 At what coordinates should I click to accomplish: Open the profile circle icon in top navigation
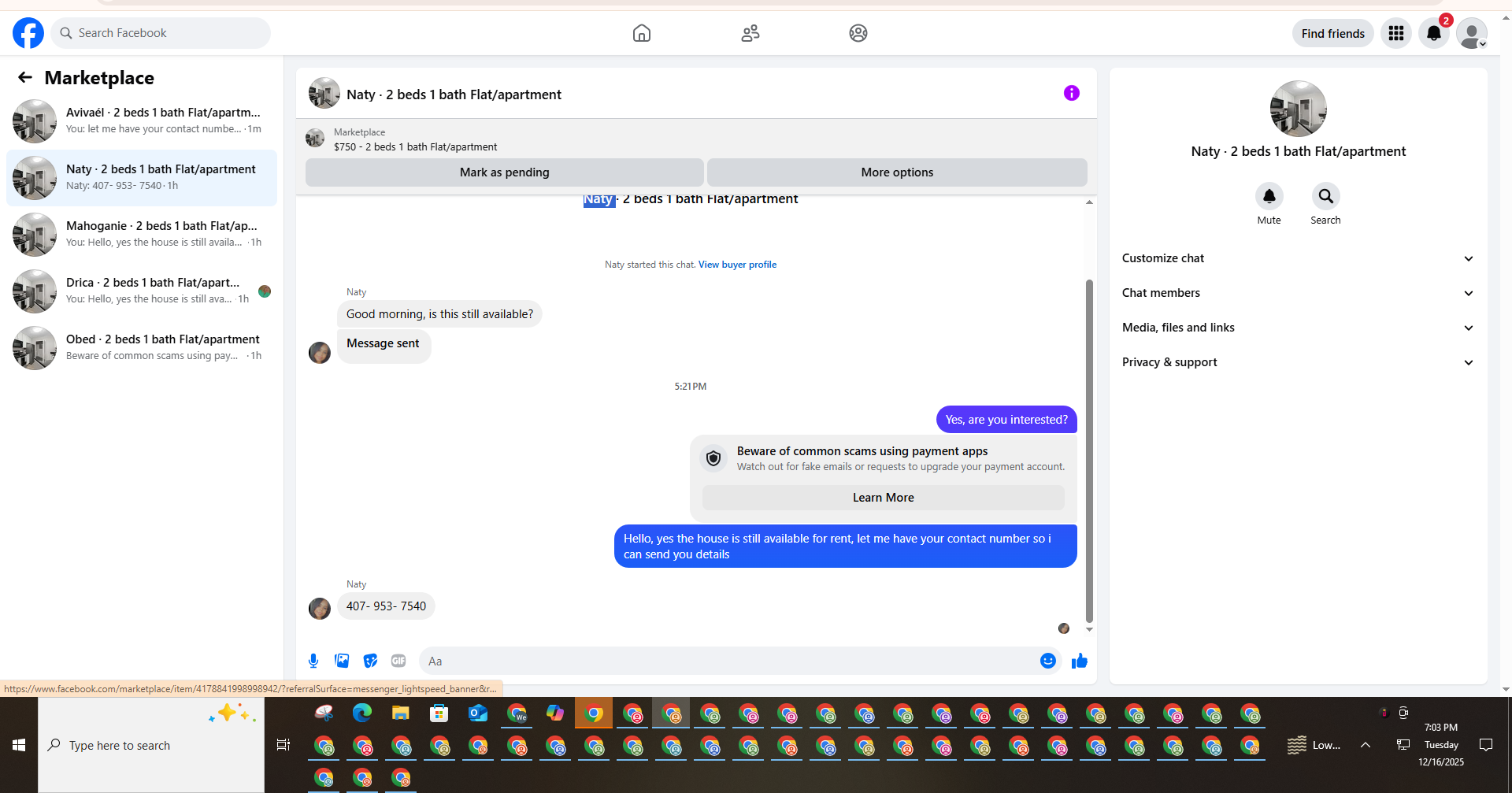[858, 33]
